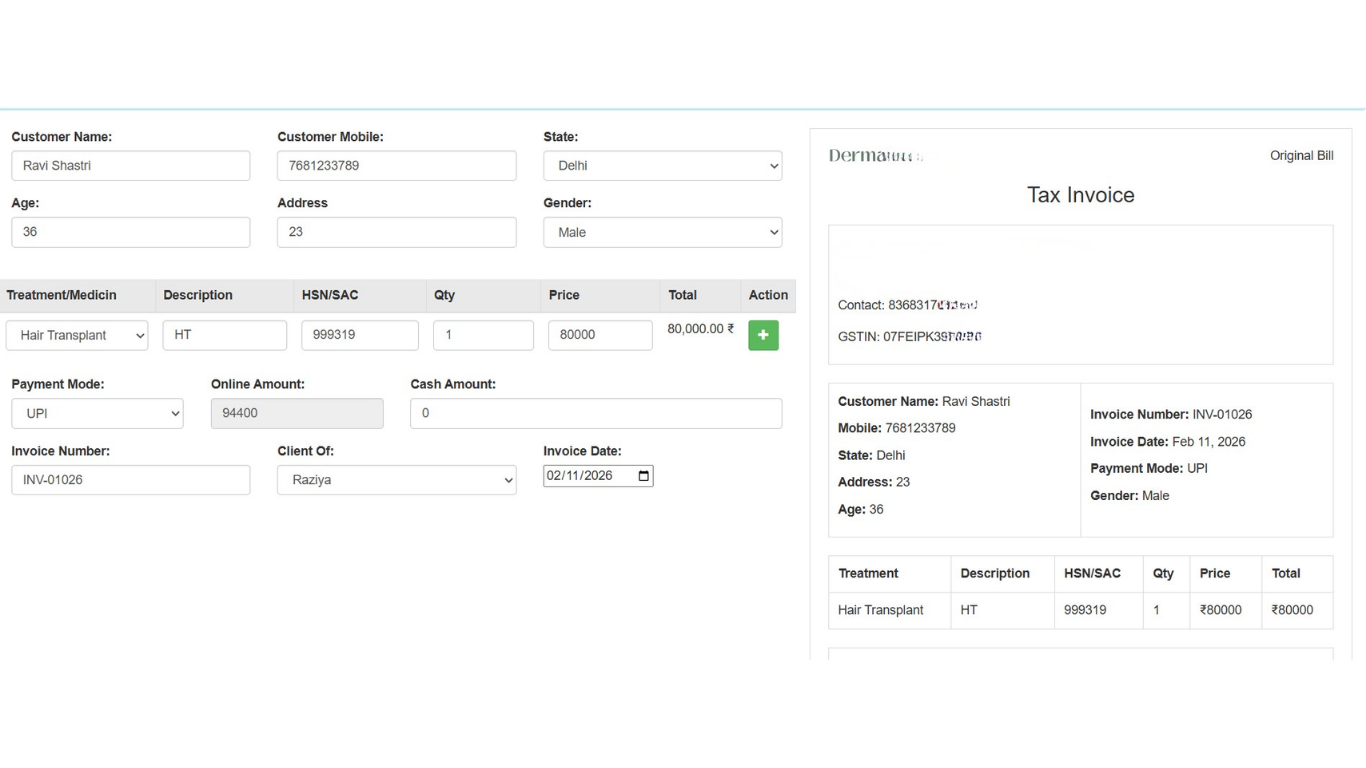
Task: Click the green plus add-row button
Action: pyautogui.click(x=763, y=335)
